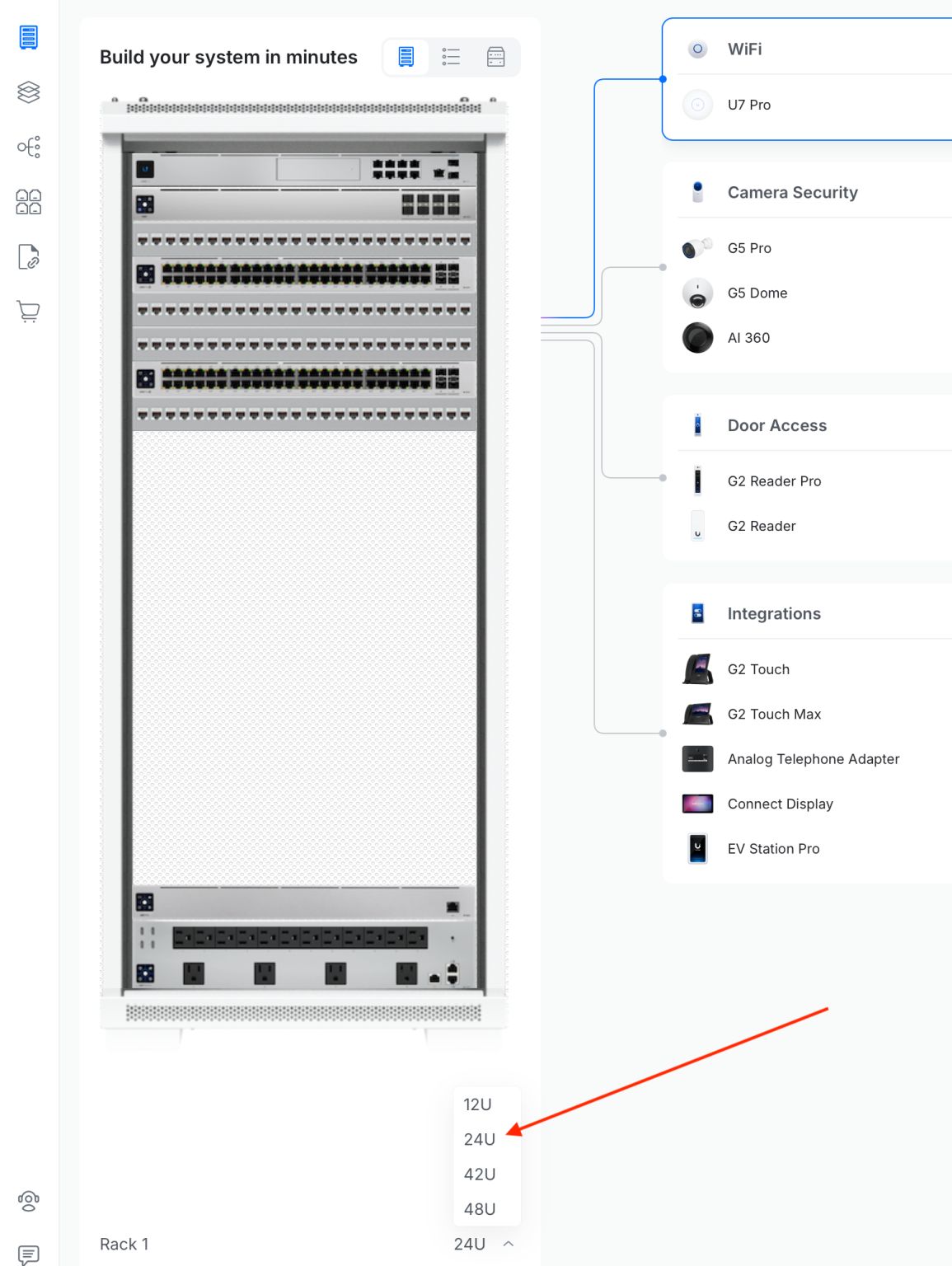Click the EV Station Pro thumbnail
This screenshot has width=952, height=1266.
point(697,849)
